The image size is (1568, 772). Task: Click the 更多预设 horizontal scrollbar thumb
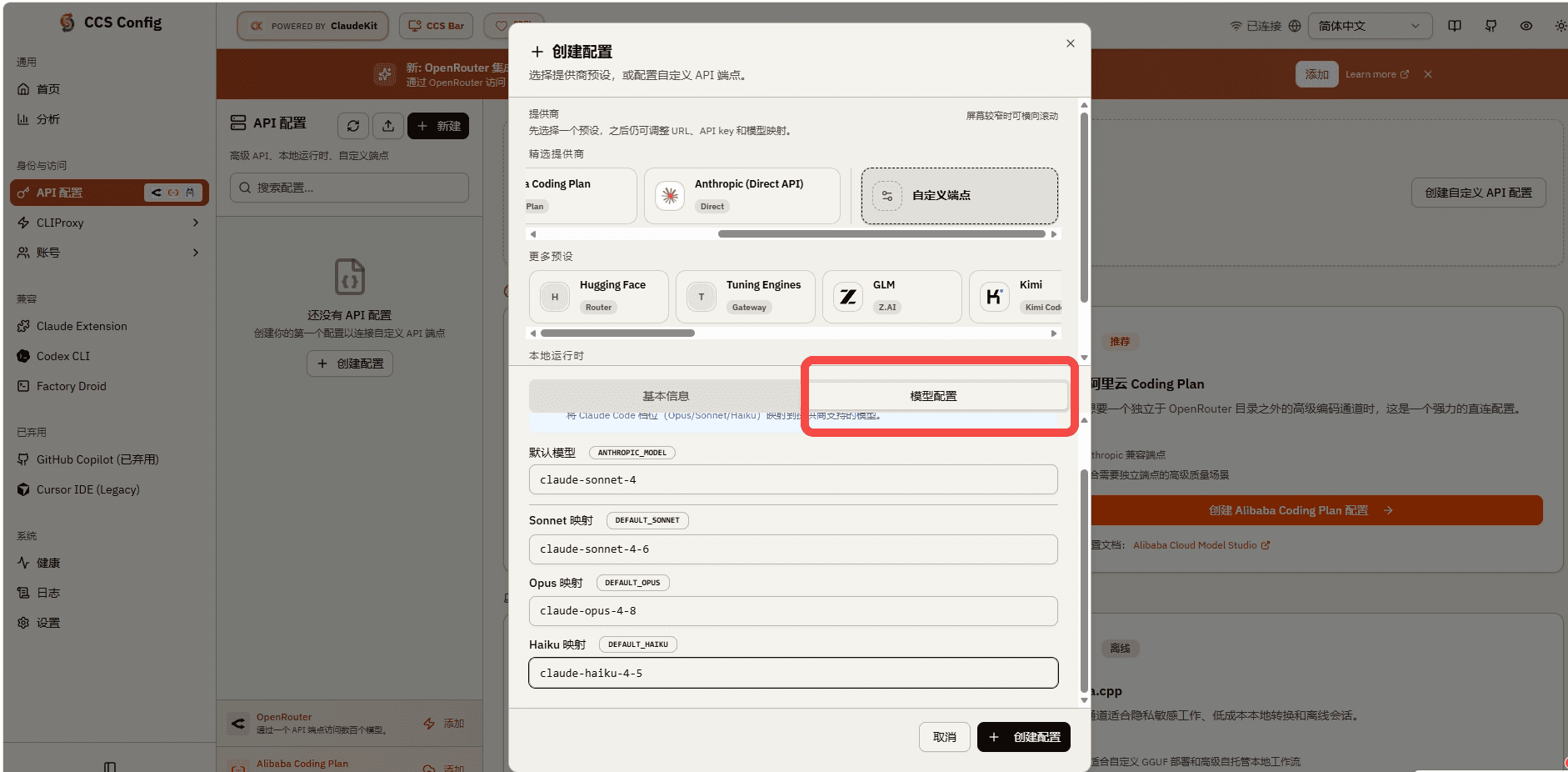[617, 333]
